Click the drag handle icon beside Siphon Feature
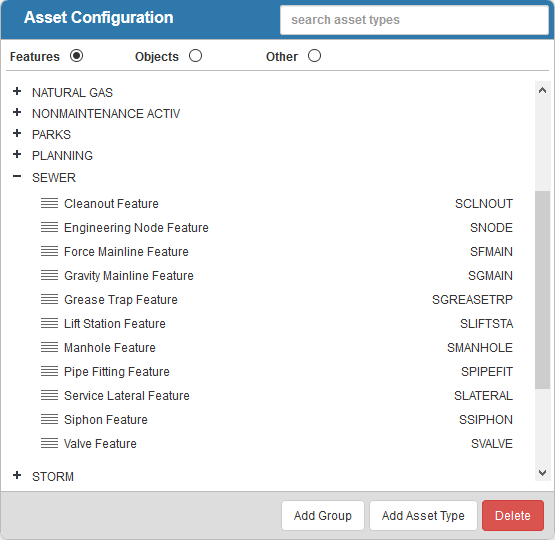The image size is (555, 540). click(49, 420)
